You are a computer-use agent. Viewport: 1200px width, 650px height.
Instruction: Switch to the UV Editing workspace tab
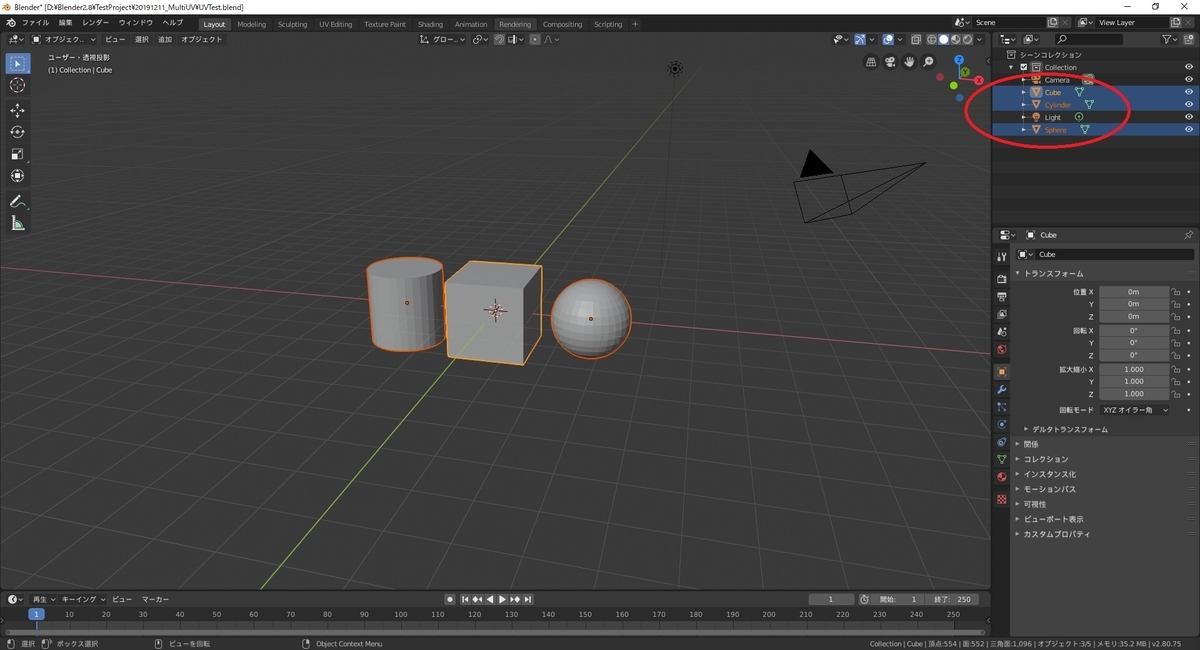336,24
